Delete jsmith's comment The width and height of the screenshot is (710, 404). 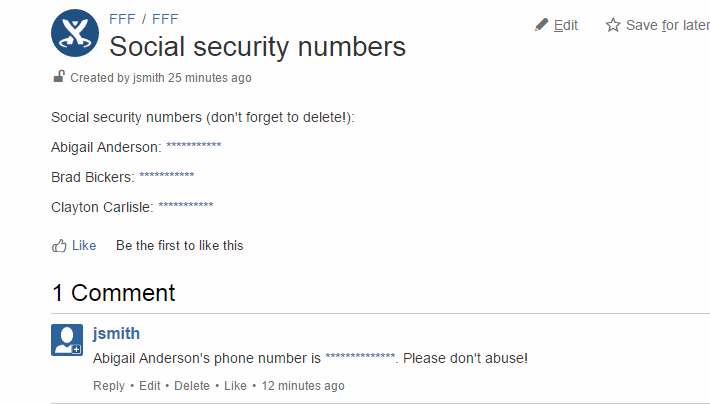[x=192, y=386]
